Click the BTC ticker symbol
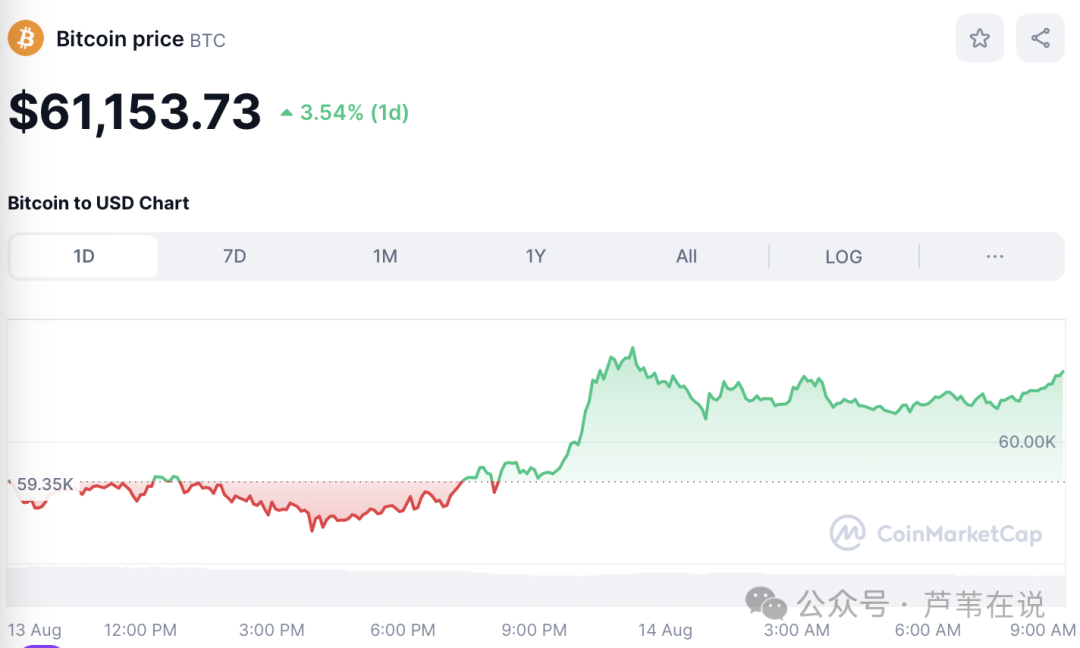Screen dimensions: 1080x648 pos(208,41)
